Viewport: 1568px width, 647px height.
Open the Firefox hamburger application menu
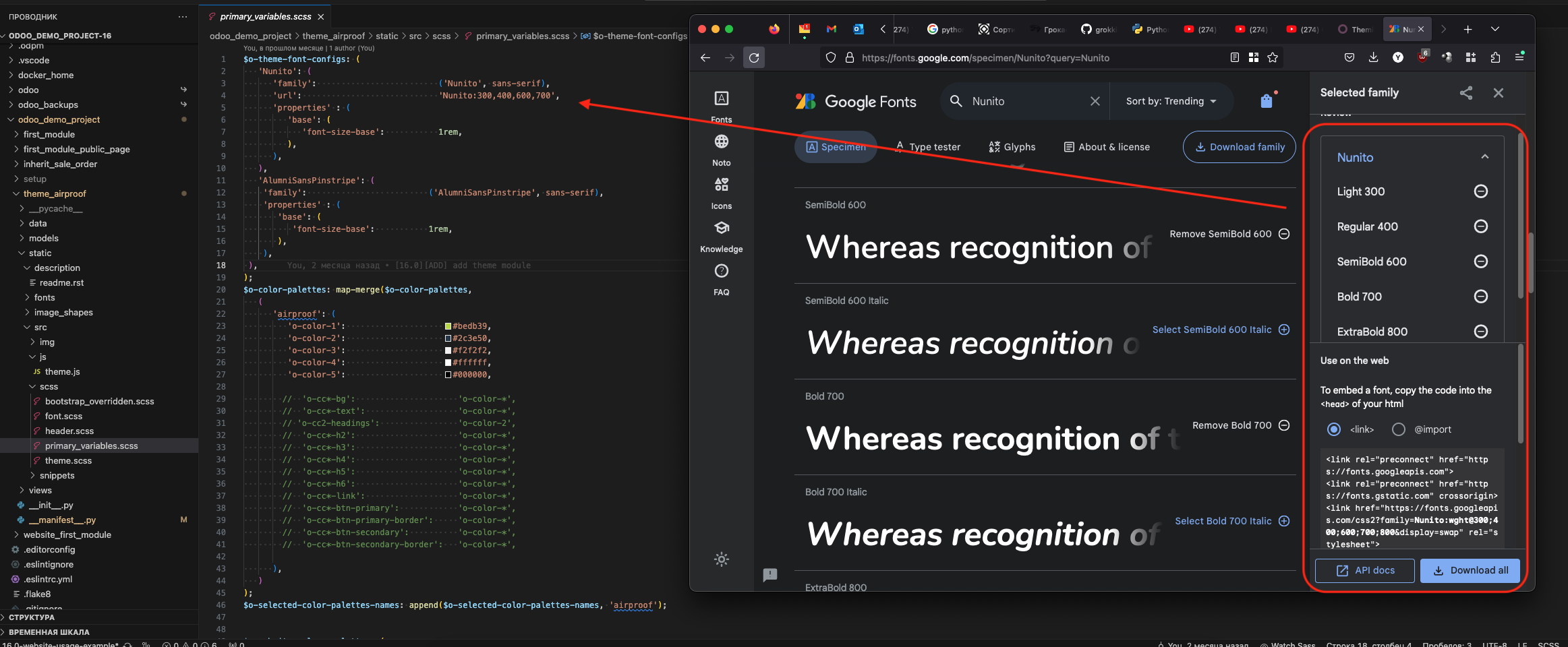click(x=1519, y=57)
